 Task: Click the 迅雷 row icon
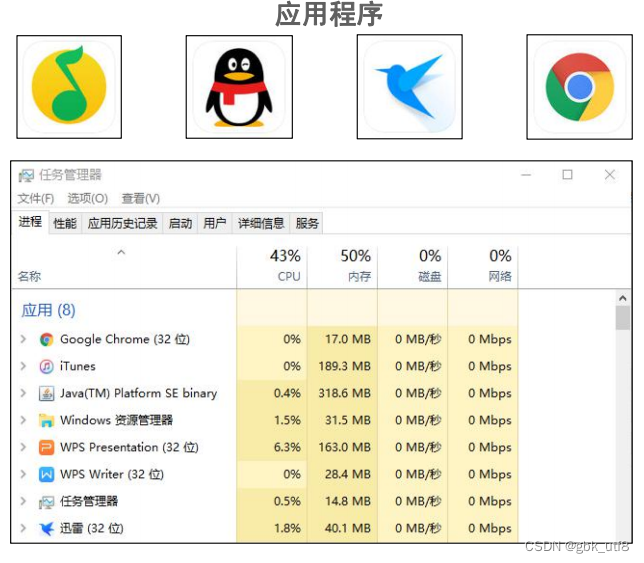pyautogui.click(x=46, y=529)
